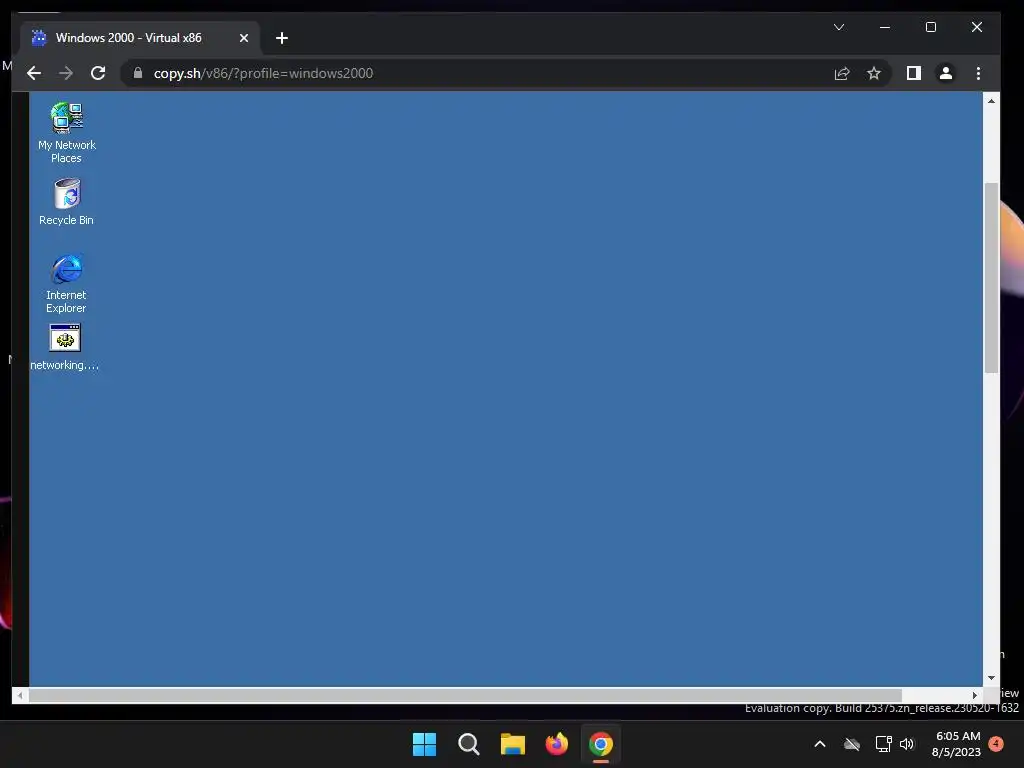Click the Chrome forward arrow
Screen dimensions: 1024x768
coord(66,73)
